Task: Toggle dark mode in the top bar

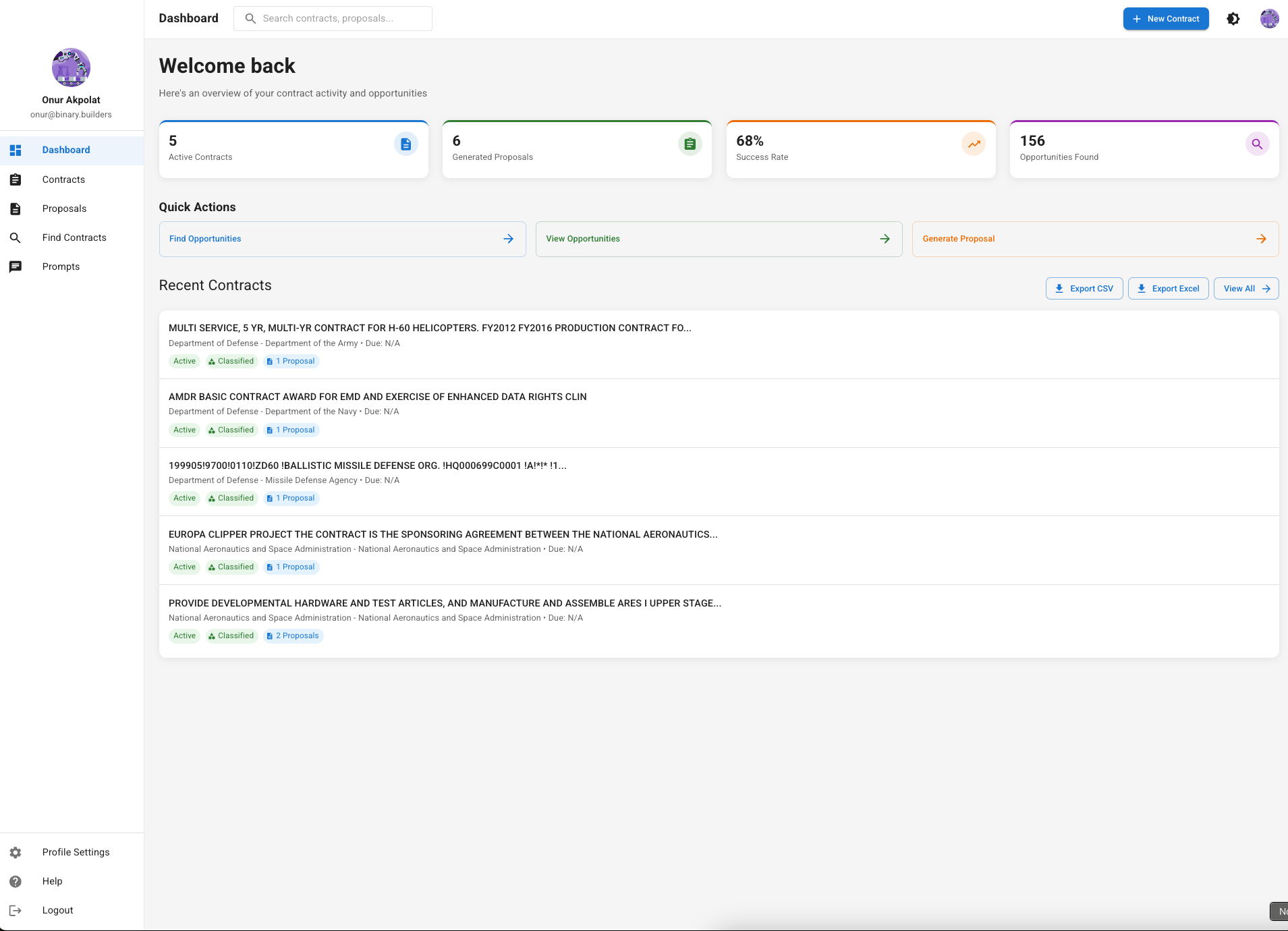Action: tap(1233, 18)
